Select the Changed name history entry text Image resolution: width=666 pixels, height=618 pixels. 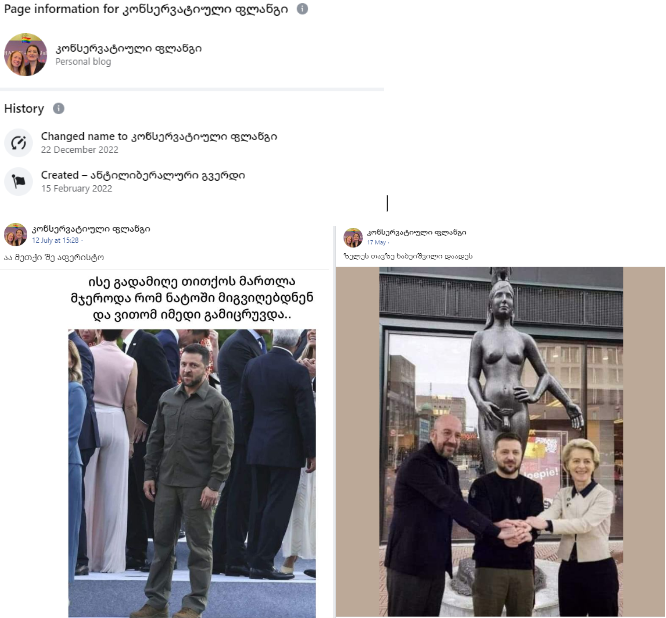click(159, 137)
